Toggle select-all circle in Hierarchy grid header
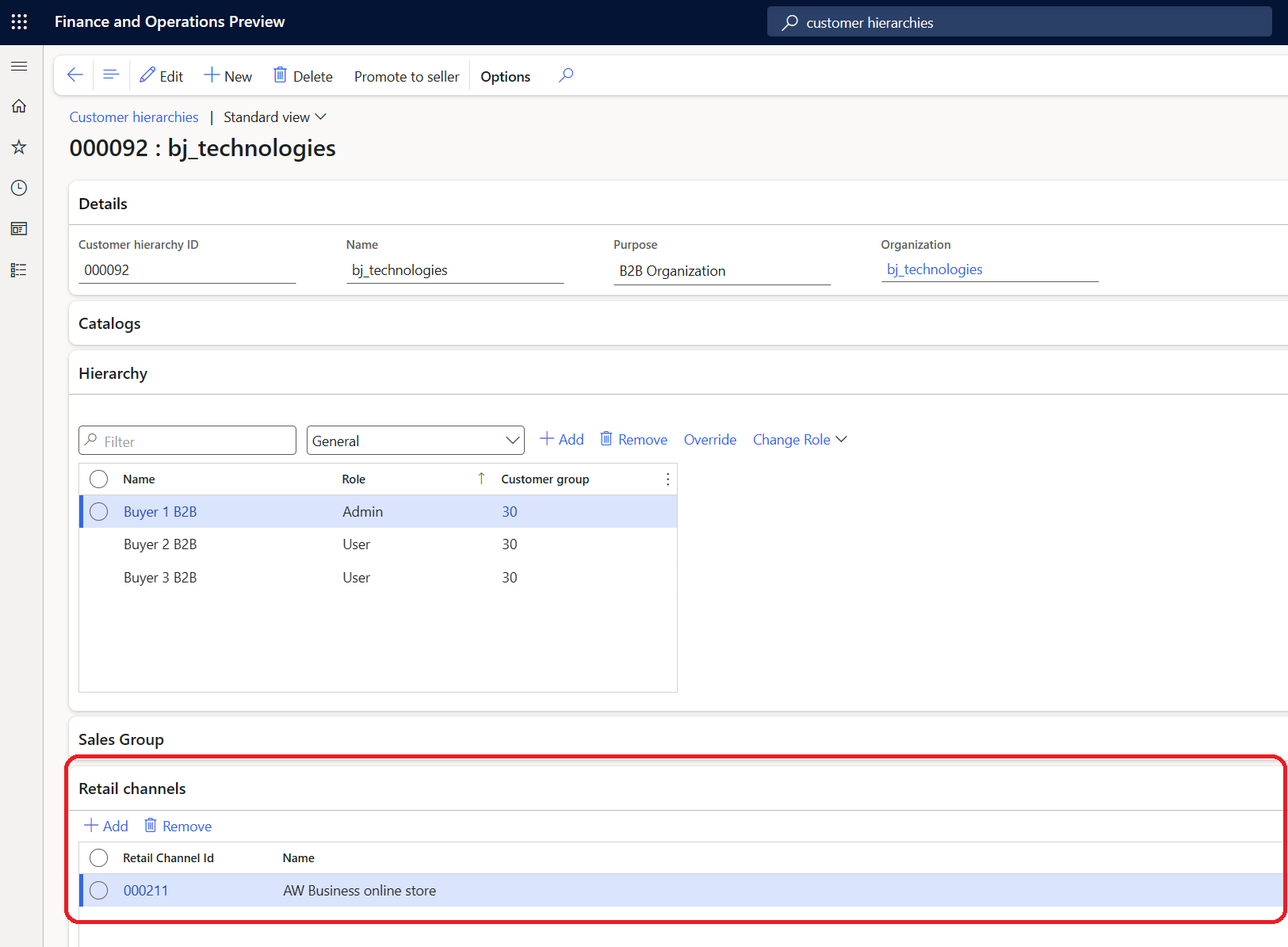Image resolution: width=1288 pixels, height=947 pixels. [99, 479]
